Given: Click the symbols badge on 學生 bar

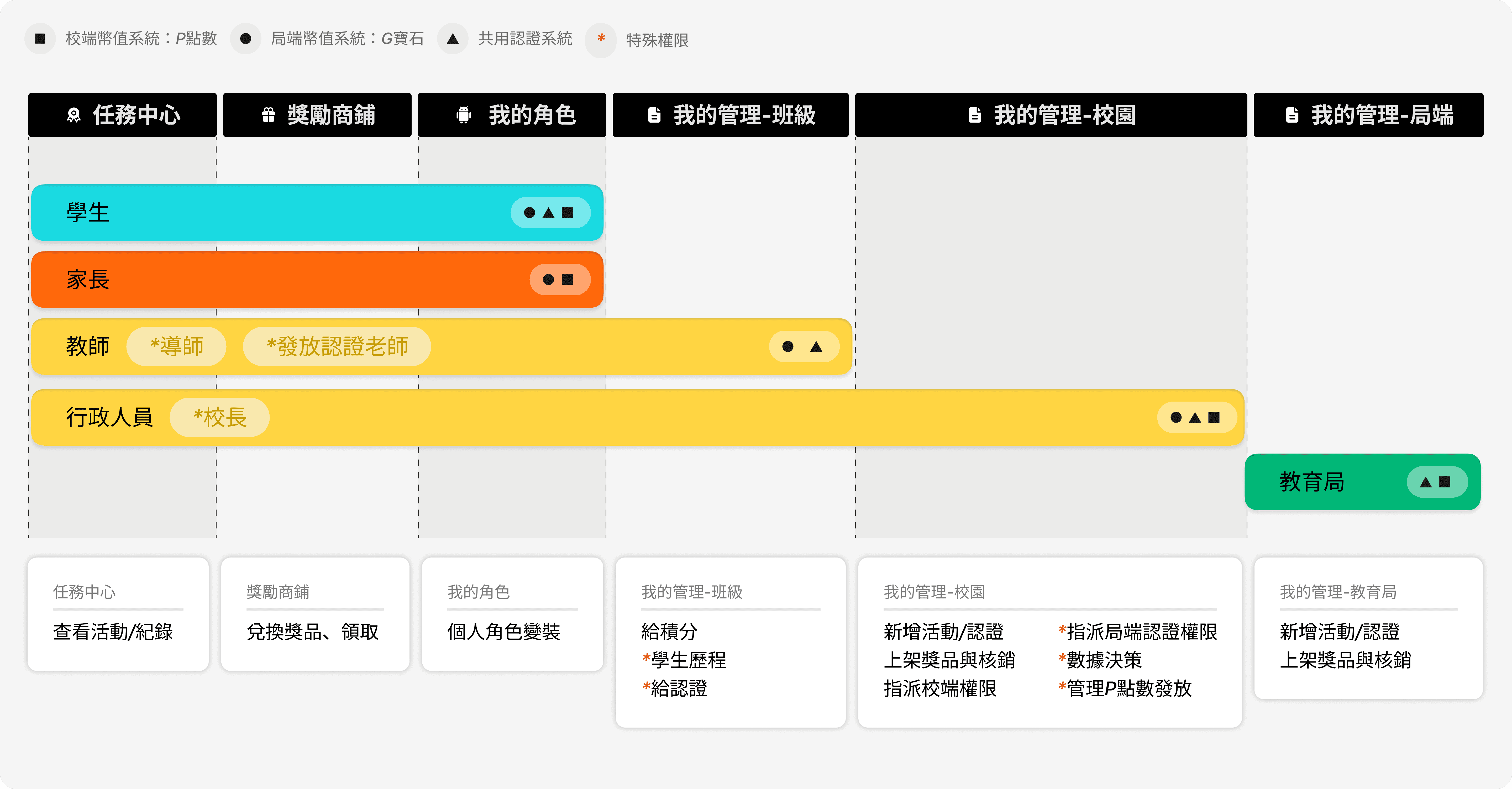Looking at the screenshot, I should (550, 213).
